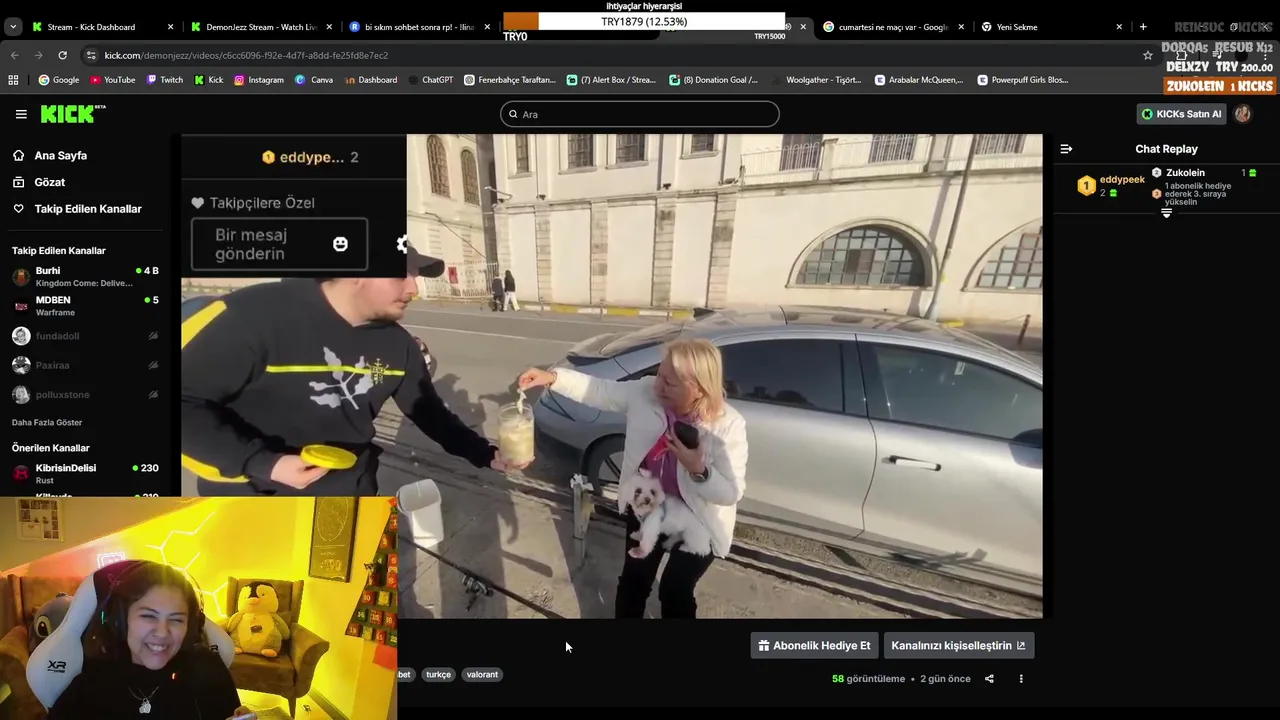Switch to Stream - Kick Dashboard tab
1280x720 pixels.
coord(91,27)
